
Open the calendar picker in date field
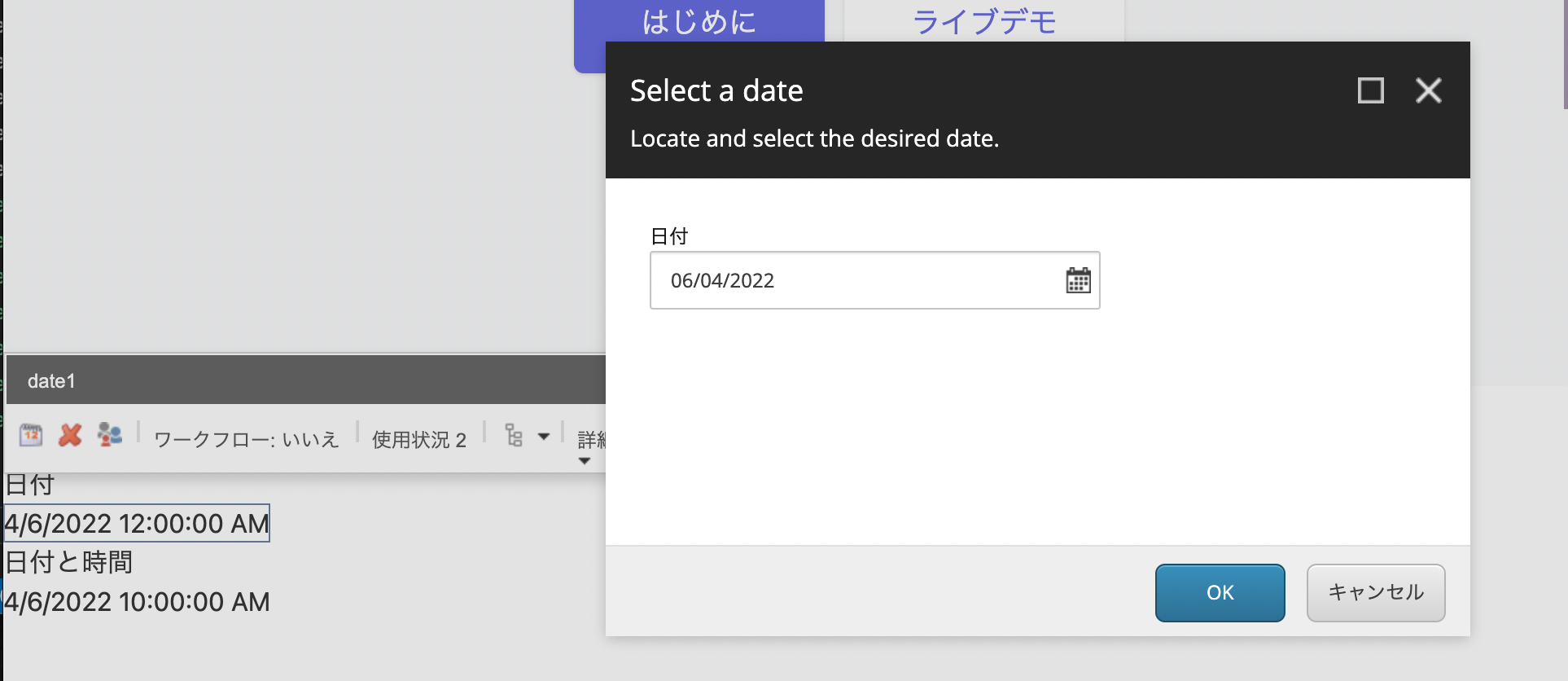click(1078, 280)
